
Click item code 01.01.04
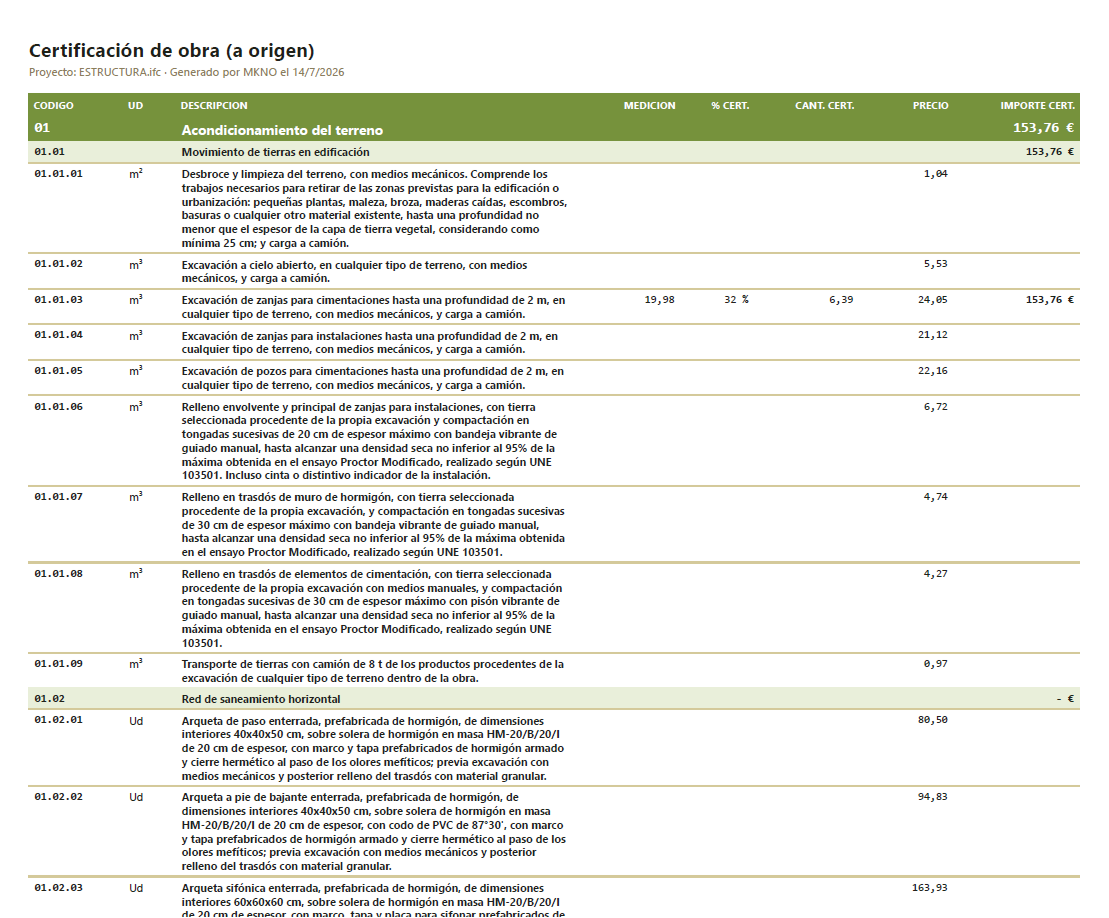[58, 335]
